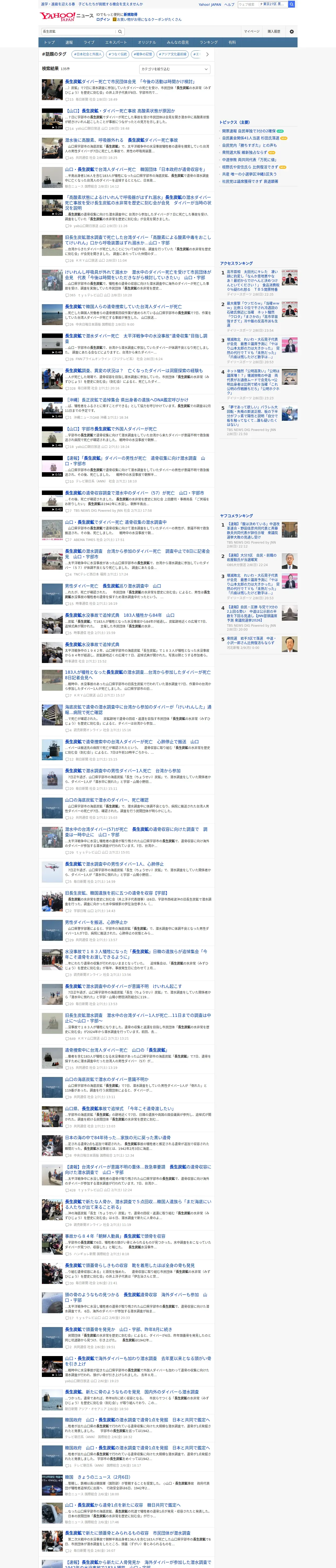Open headline 長生炭鉱で韓国人らの遺骨捜索していた台湾人ダイバーが死亡
This screenshot has height=1568, width=336.
(x=123, y=307)
